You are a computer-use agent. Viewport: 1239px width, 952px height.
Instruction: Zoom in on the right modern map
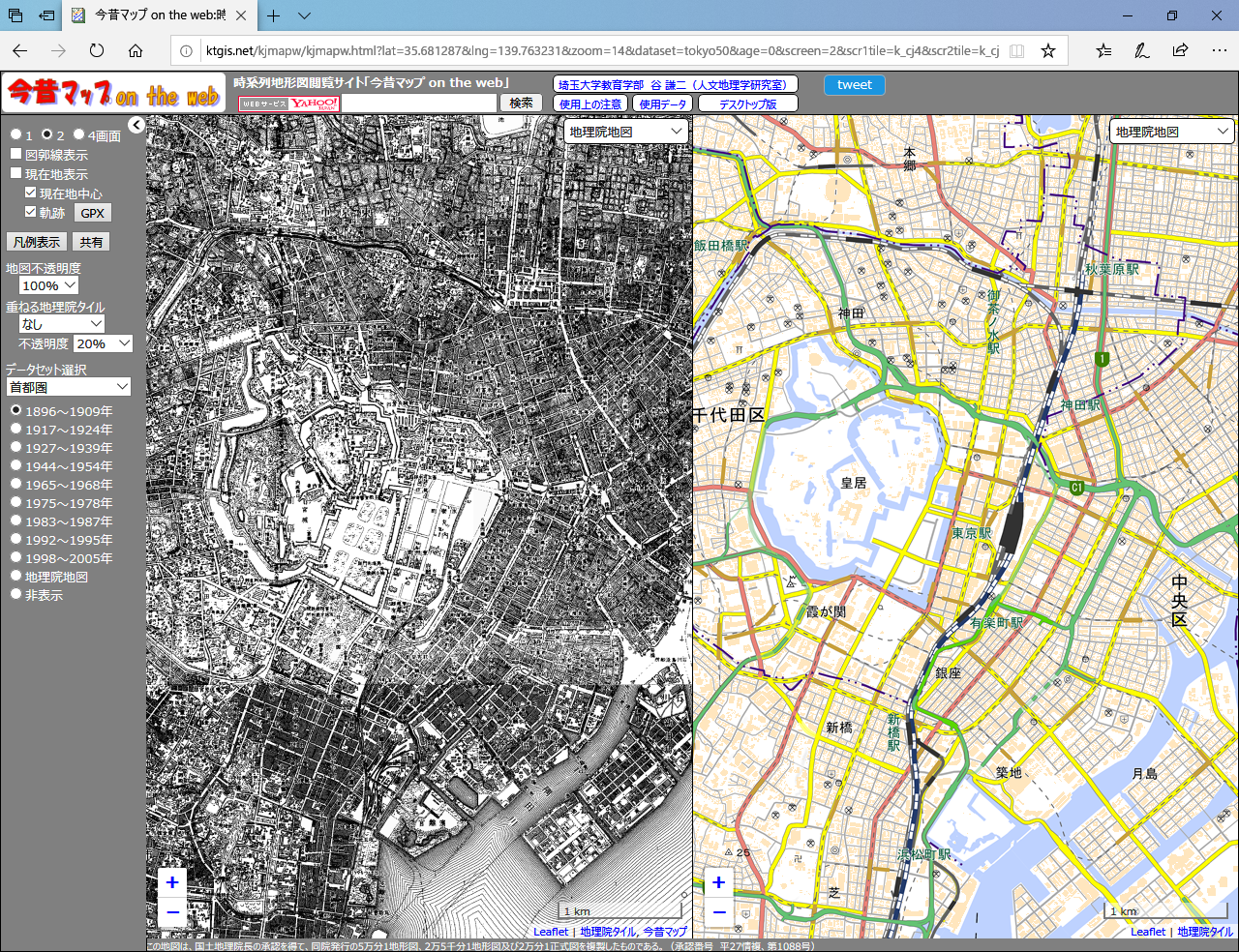tap(717, 881)
